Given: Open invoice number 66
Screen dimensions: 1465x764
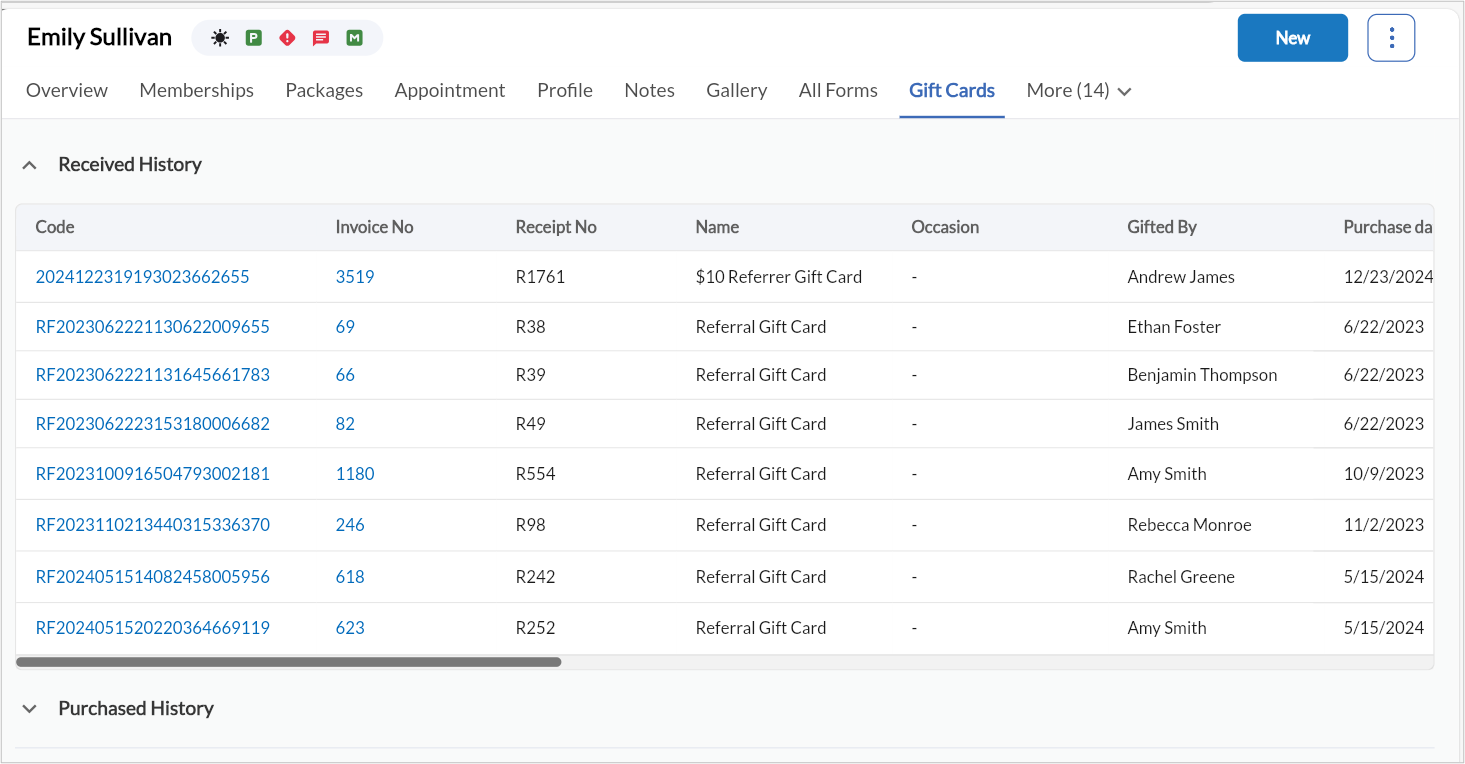Looking at the screenshot, I should click(345, 375).
